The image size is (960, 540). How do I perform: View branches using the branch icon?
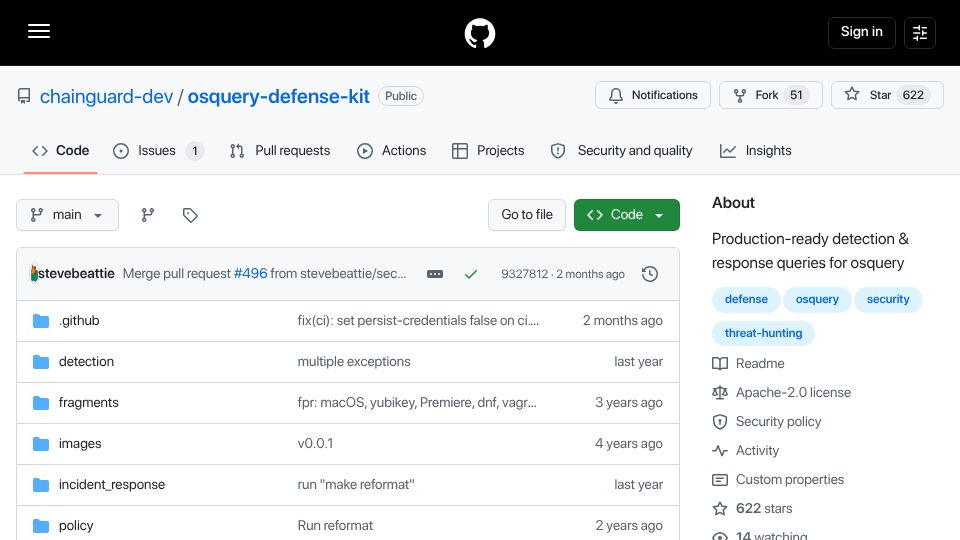[148, 215]
